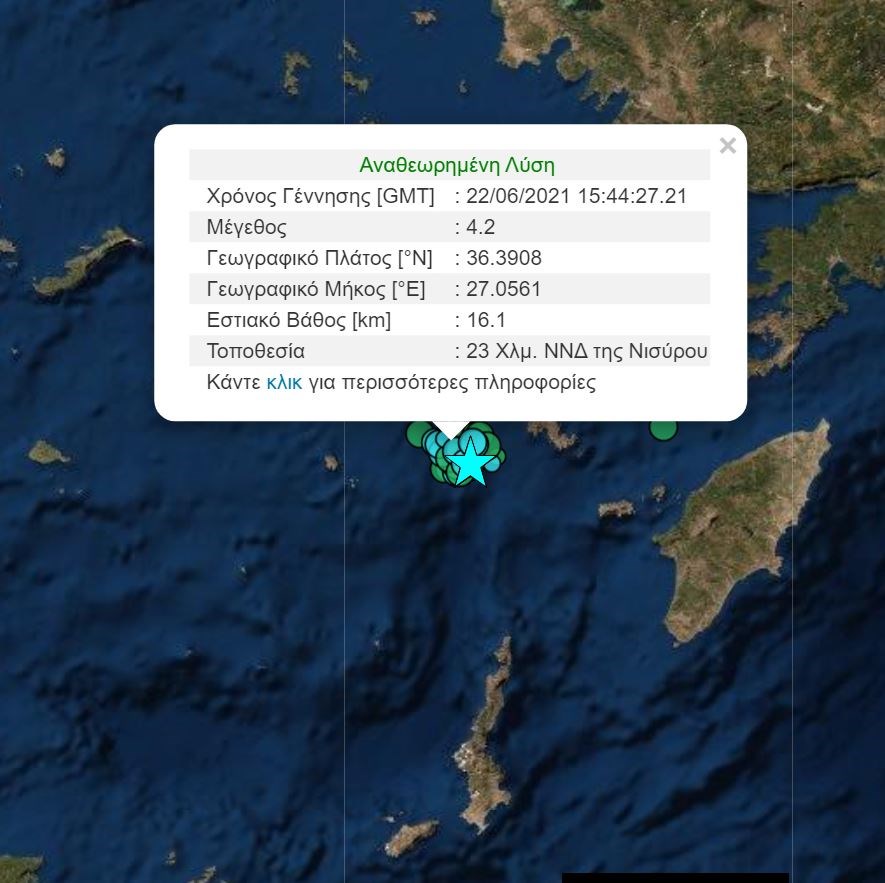Click the light-blue circle right of the star
This screenshot has height=883, width=885.
pos(493,465)
